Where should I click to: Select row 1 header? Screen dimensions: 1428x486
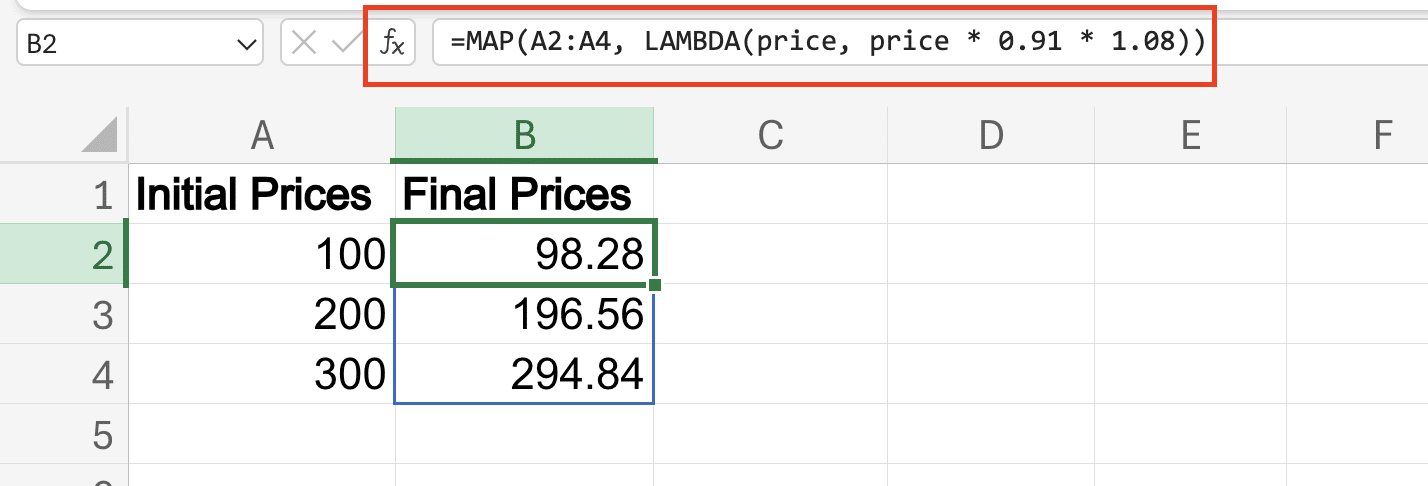point(100,195)
